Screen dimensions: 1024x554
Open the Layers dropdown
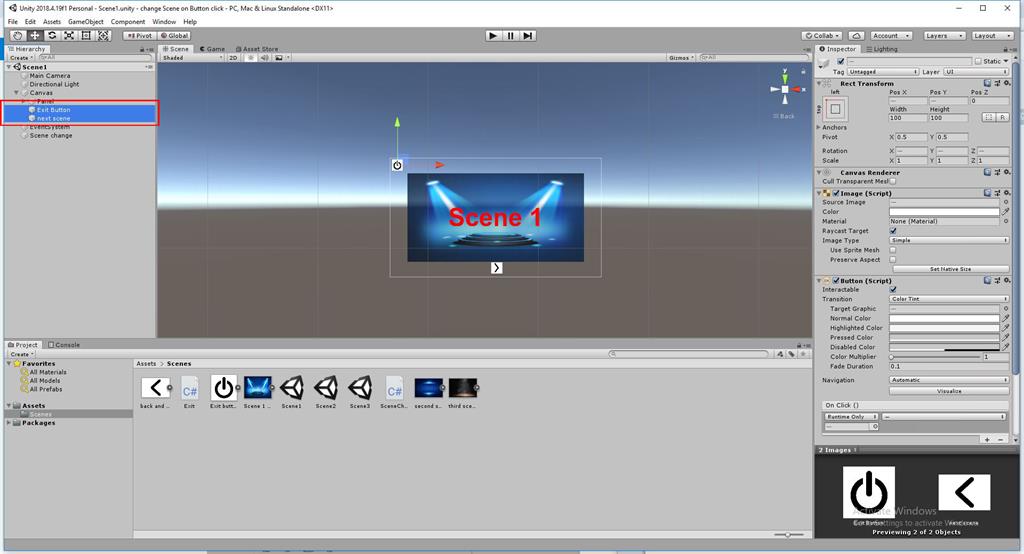(x=944, y=36)
